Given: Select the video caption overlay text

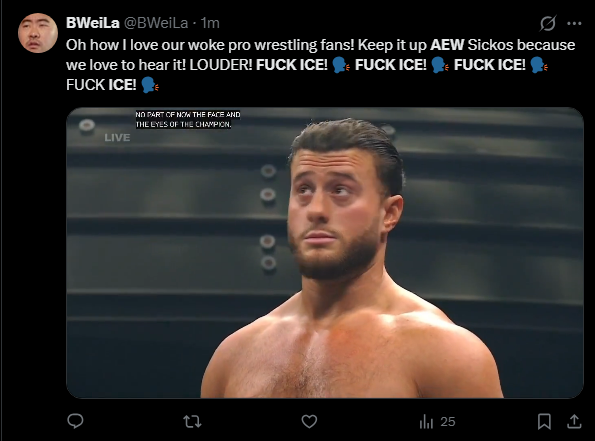Looking at the screenshot, I should (x=188, y=119).
